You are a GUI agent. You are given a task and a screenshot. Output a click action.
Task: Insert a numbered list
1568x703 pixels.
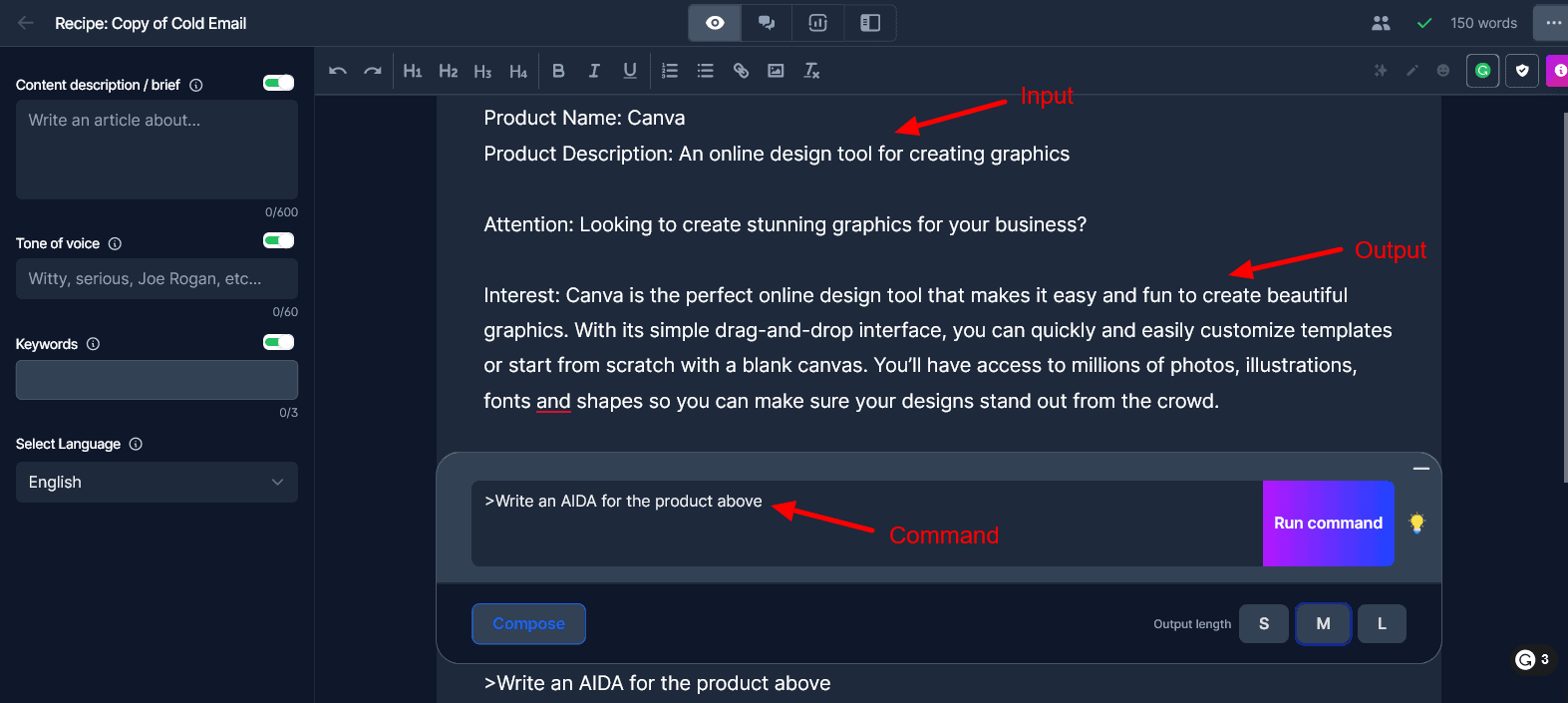pyautogui.click(x=670, y=71)
